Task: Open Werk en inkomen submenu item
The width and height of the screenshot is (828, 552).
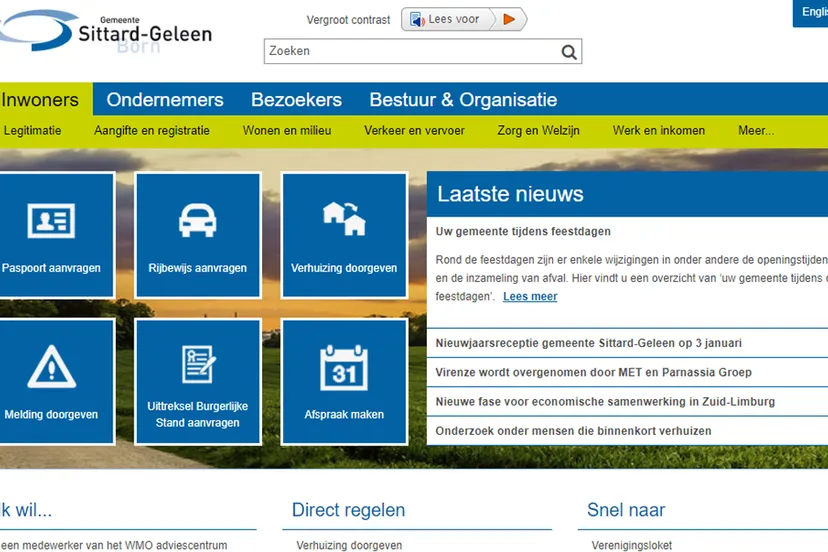Action: pos(658,130)
